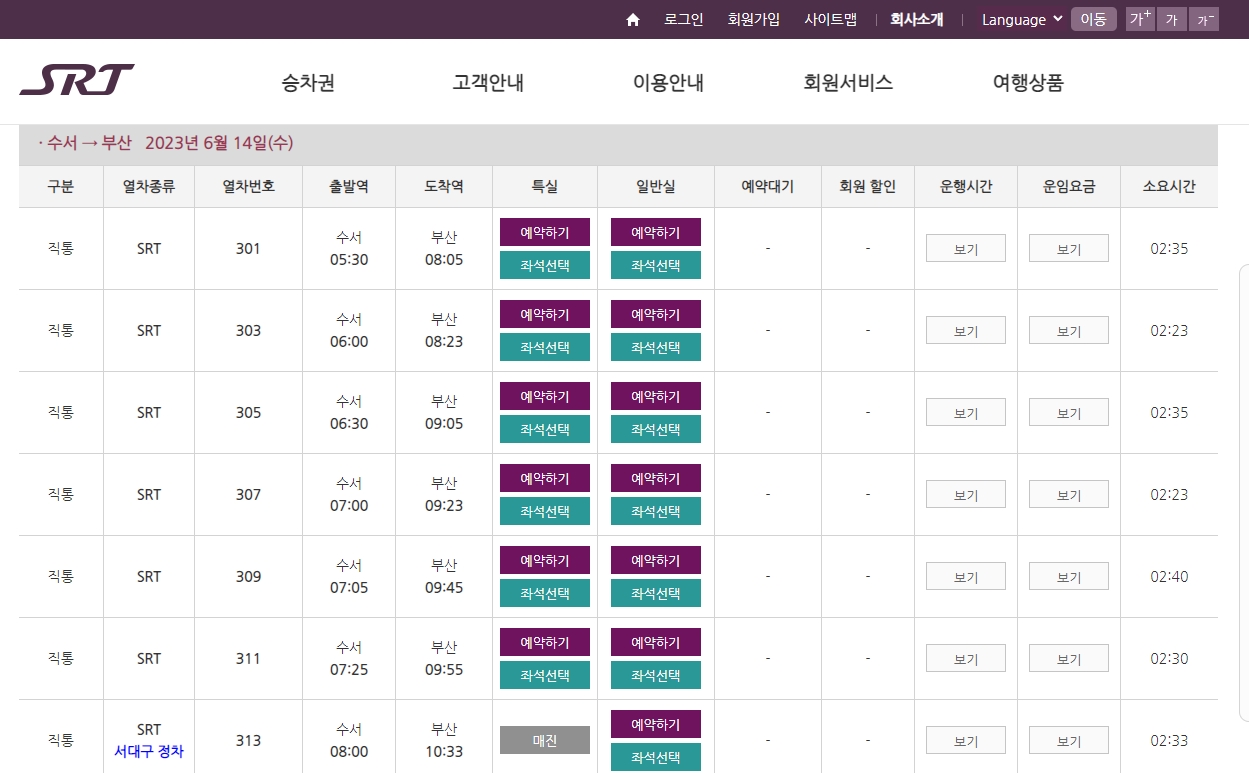View 운행시간 for train 305
Viewport: 1249px width, 773px height.
(966, 412)
